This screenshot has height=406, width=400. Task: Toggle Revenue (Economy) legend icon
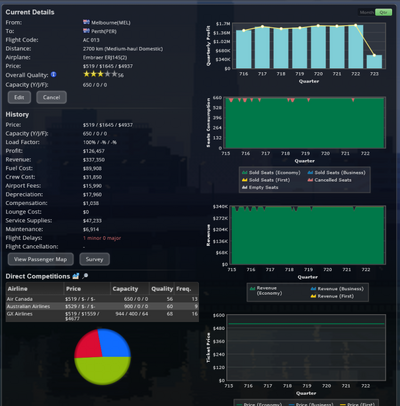tap(252, 288)
